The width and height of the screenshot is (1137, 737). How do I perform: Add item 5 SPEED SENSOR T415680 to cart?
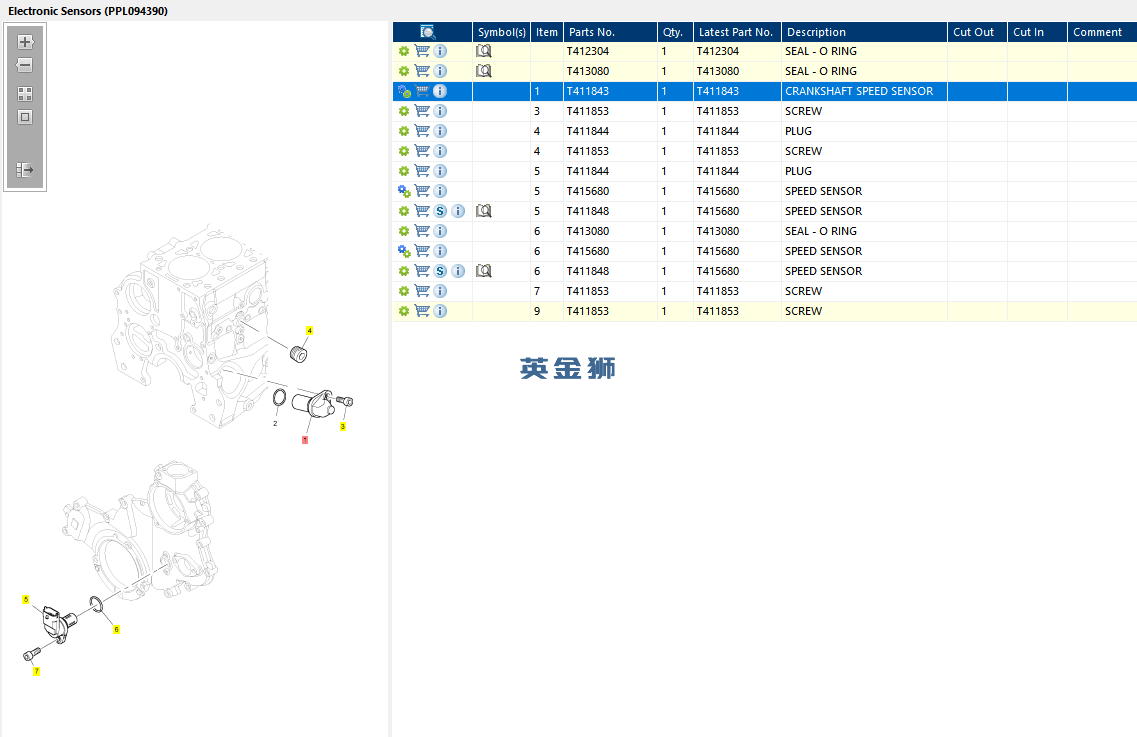[x=422, y=191]
